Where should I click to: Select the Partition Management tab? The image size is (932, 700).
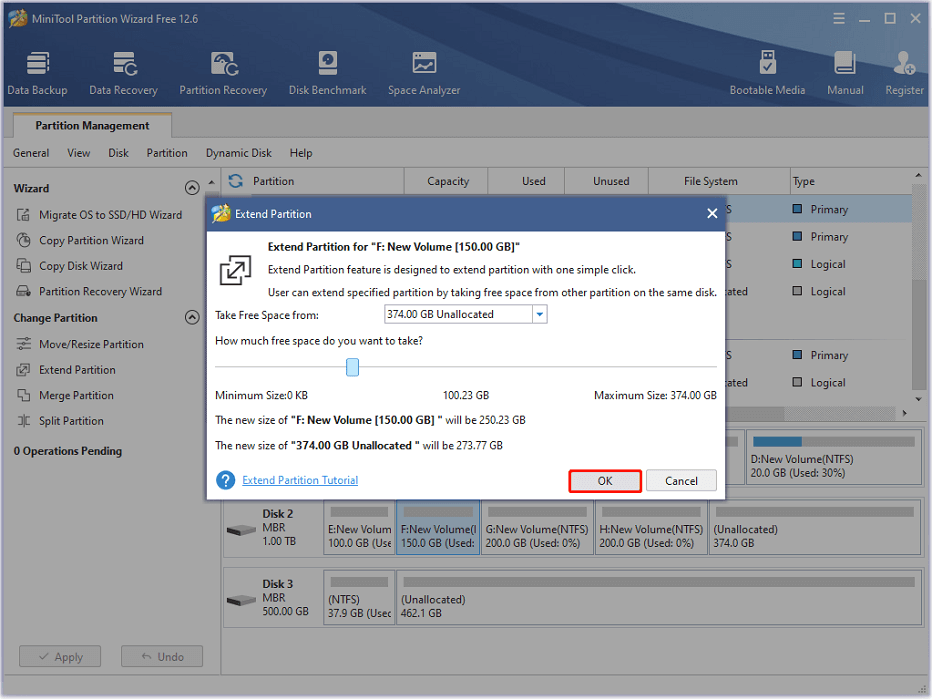click(92, 125)
